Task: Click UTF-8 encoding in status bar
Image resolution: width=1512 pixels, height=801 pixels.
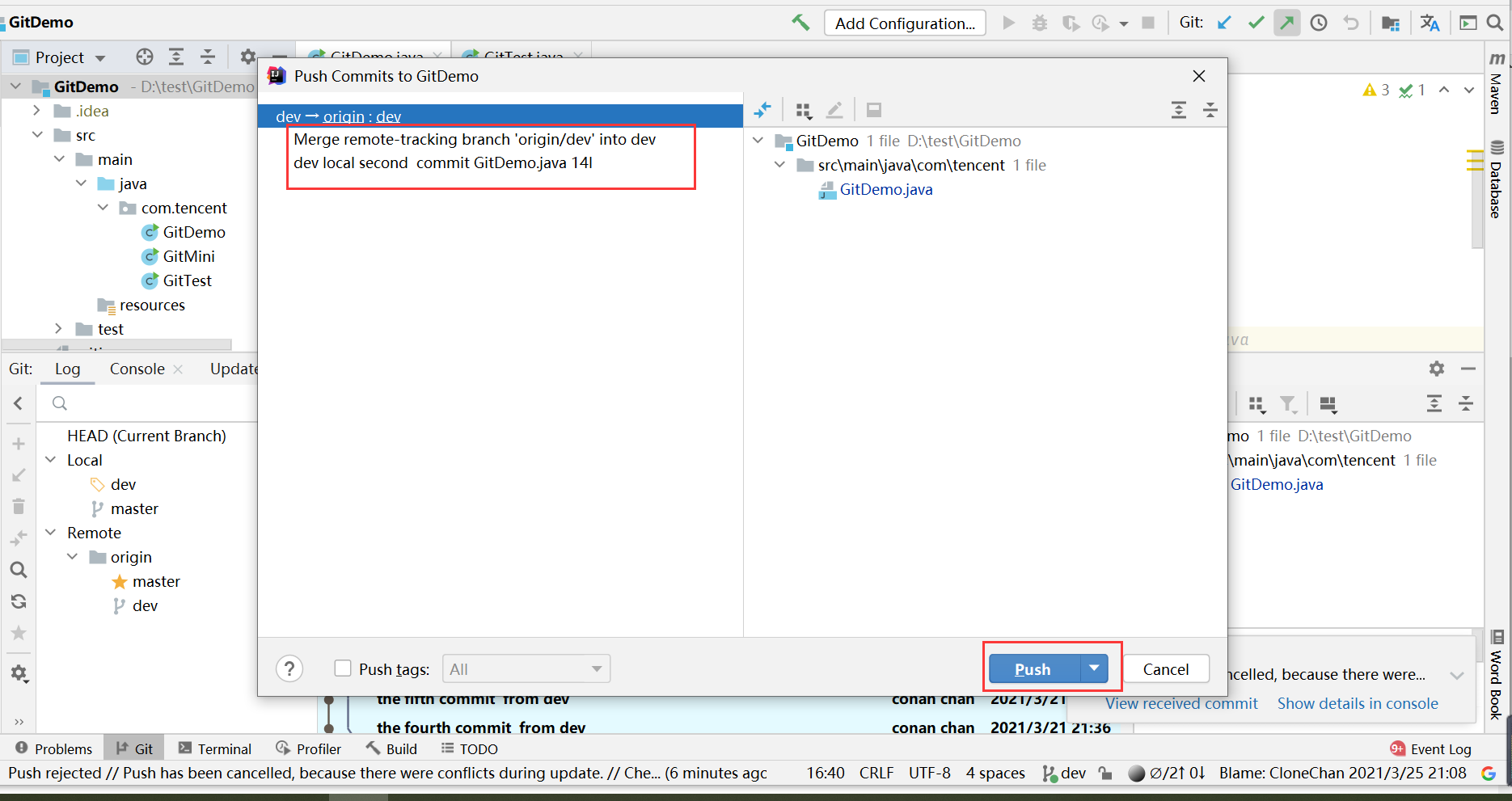Action: [930, 773]
